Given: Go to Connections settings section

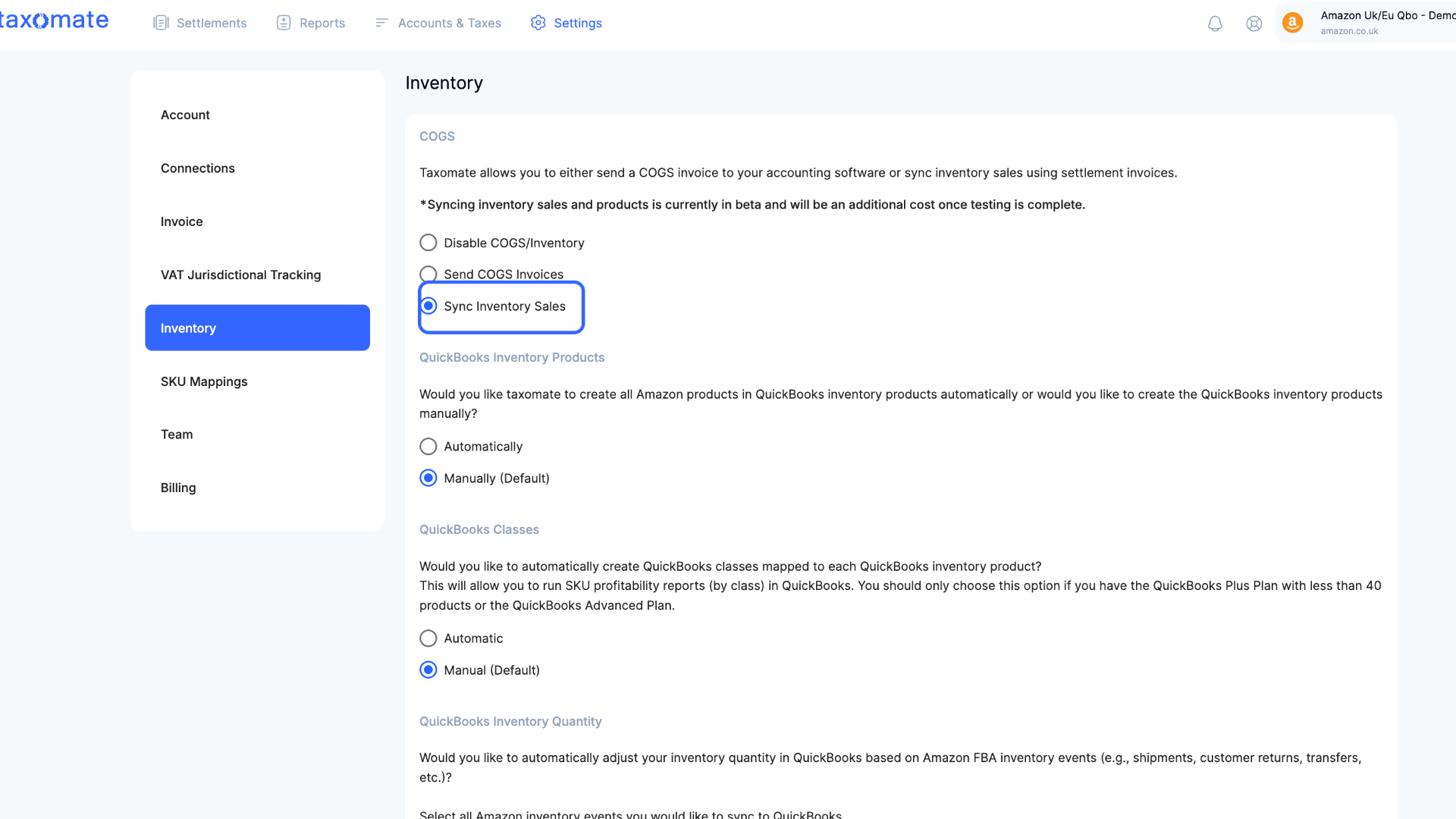Looking at the screenshot, I should coord(257,168).
